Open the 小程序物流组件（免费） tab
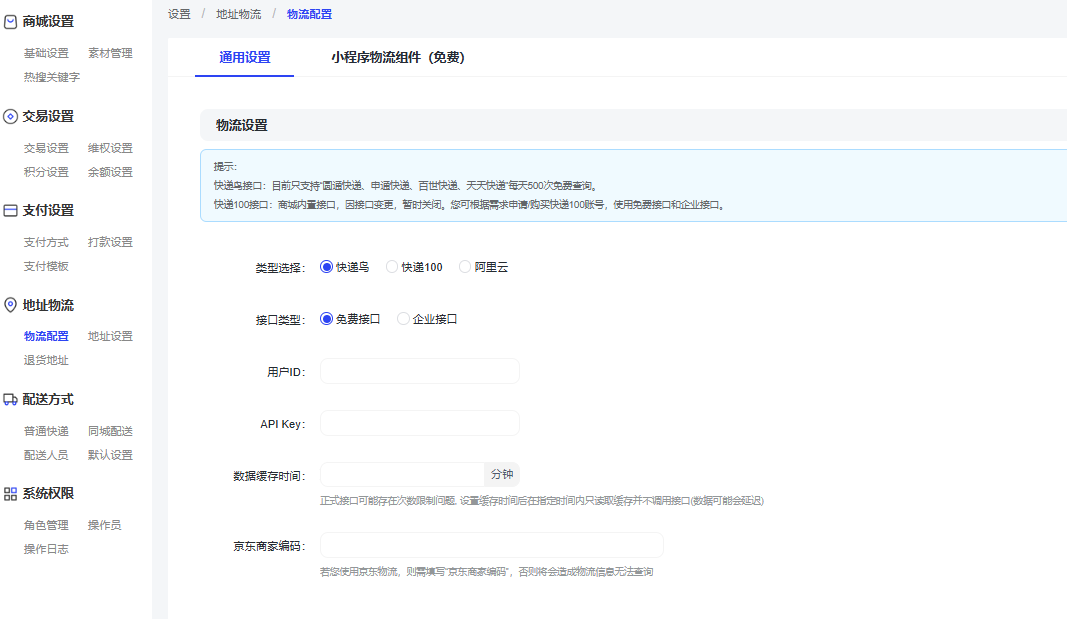The image size is (1067, 619). click(x=398, y=58)
